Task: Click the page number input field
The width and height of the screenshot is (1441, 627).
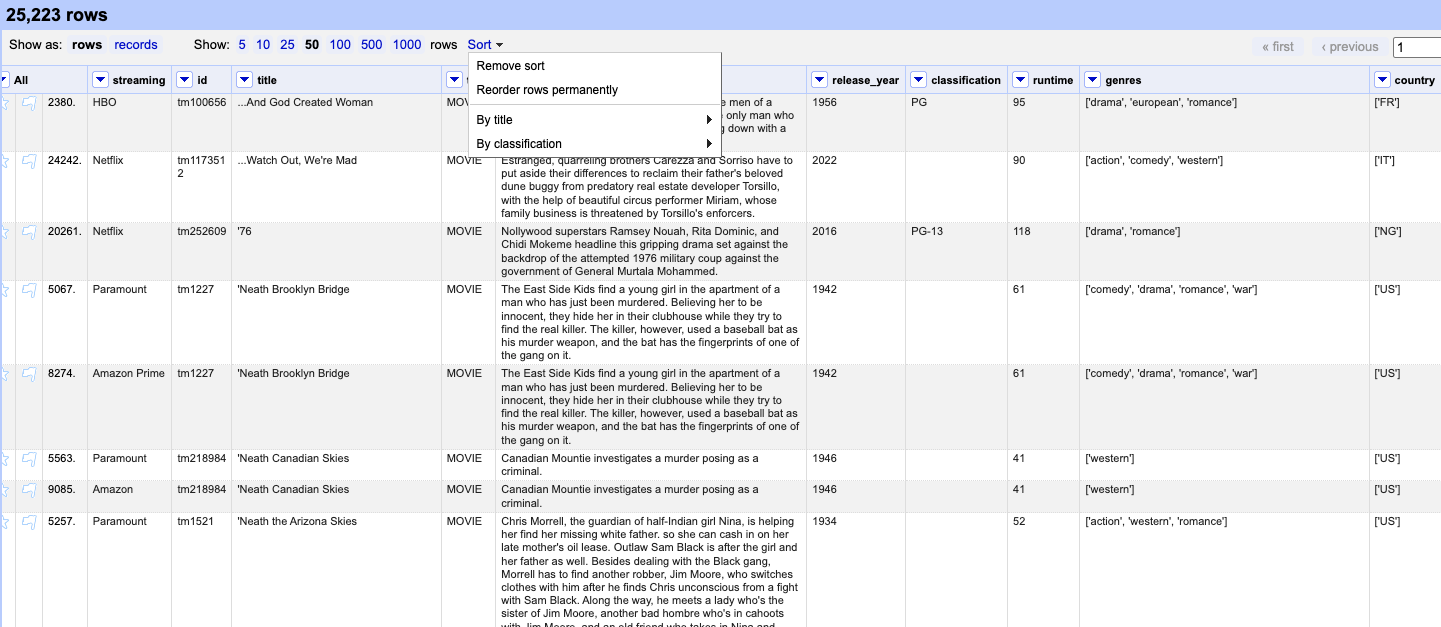Action: point(1417,47)
